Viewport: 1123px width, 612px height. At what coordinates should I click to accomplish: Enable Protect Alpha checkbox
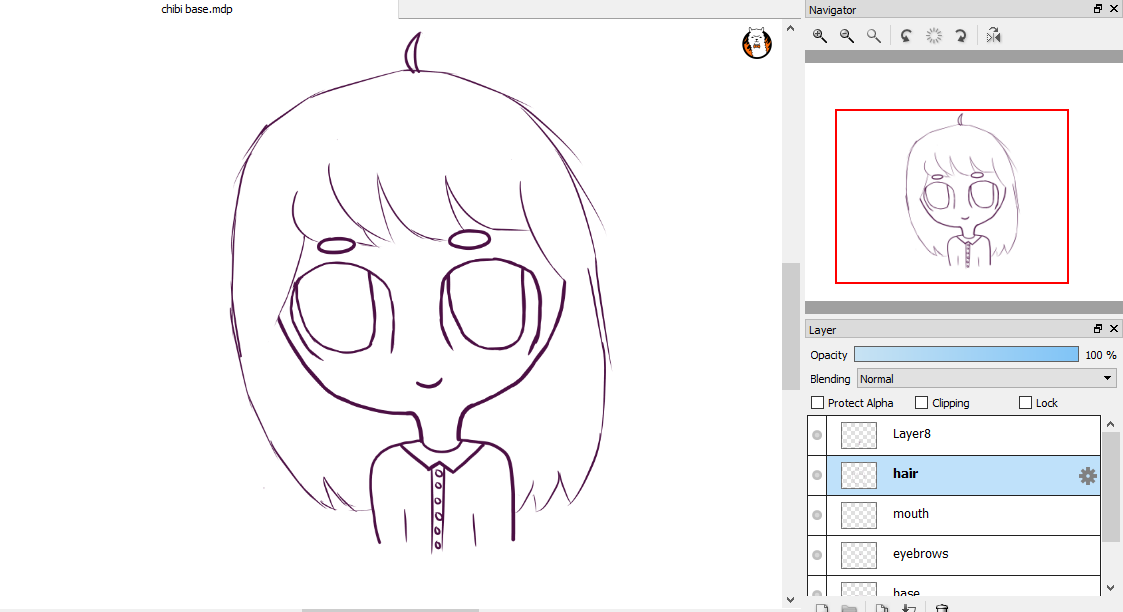coord(817,403)
